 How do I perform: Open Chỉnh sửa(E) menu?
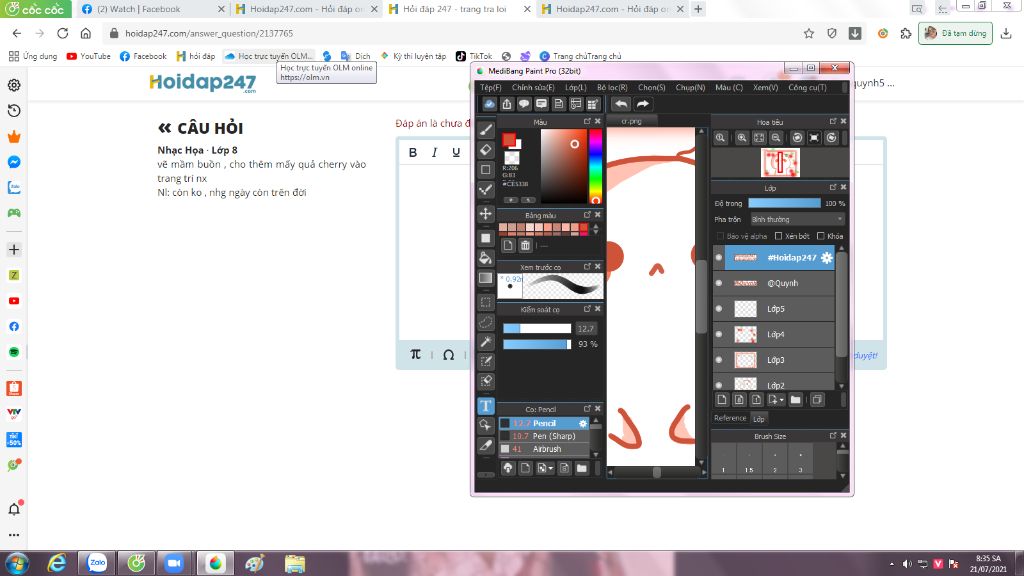pos(533,88)
